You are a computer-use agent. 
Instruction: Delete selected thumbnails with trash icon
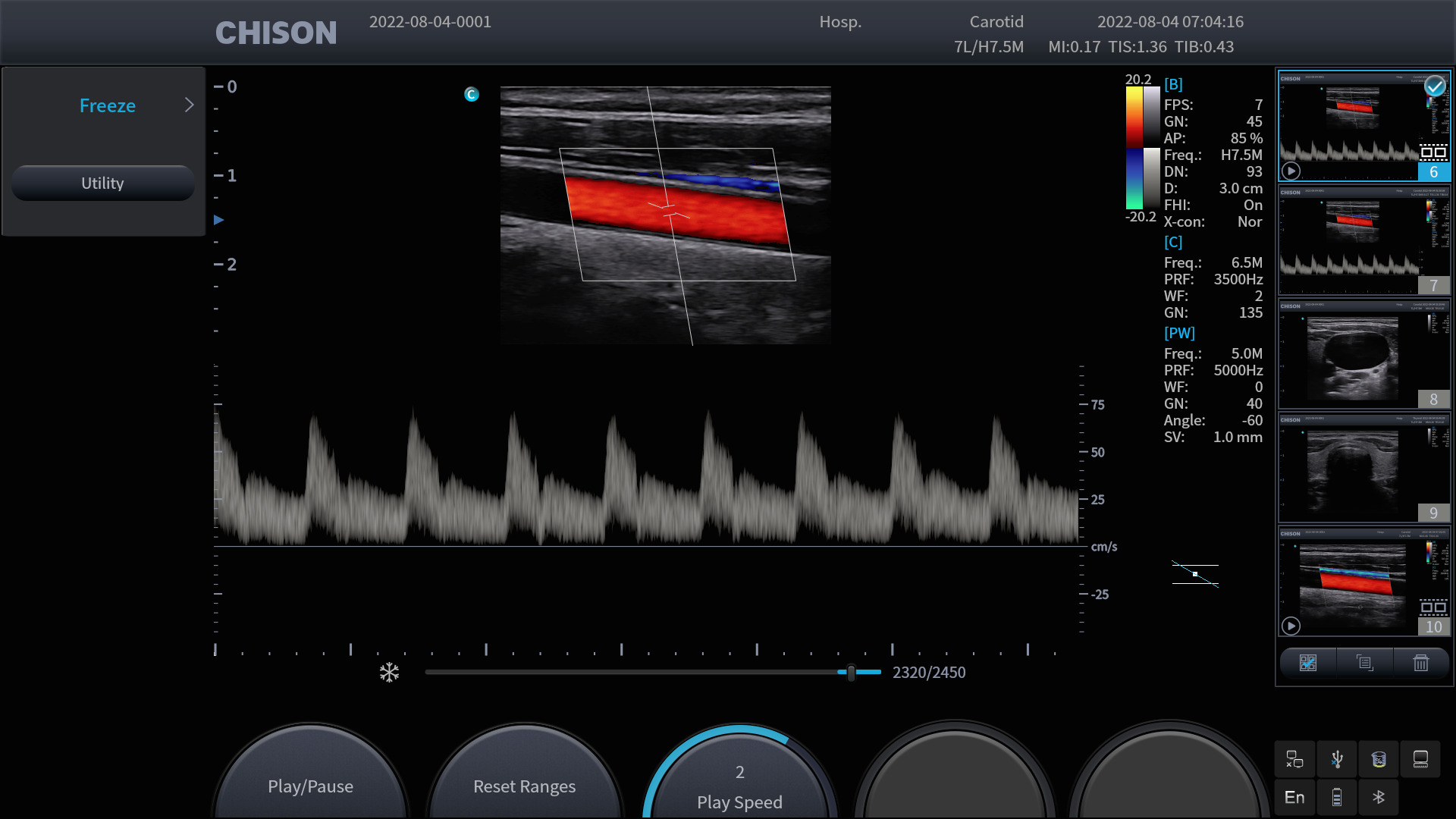1420,663
